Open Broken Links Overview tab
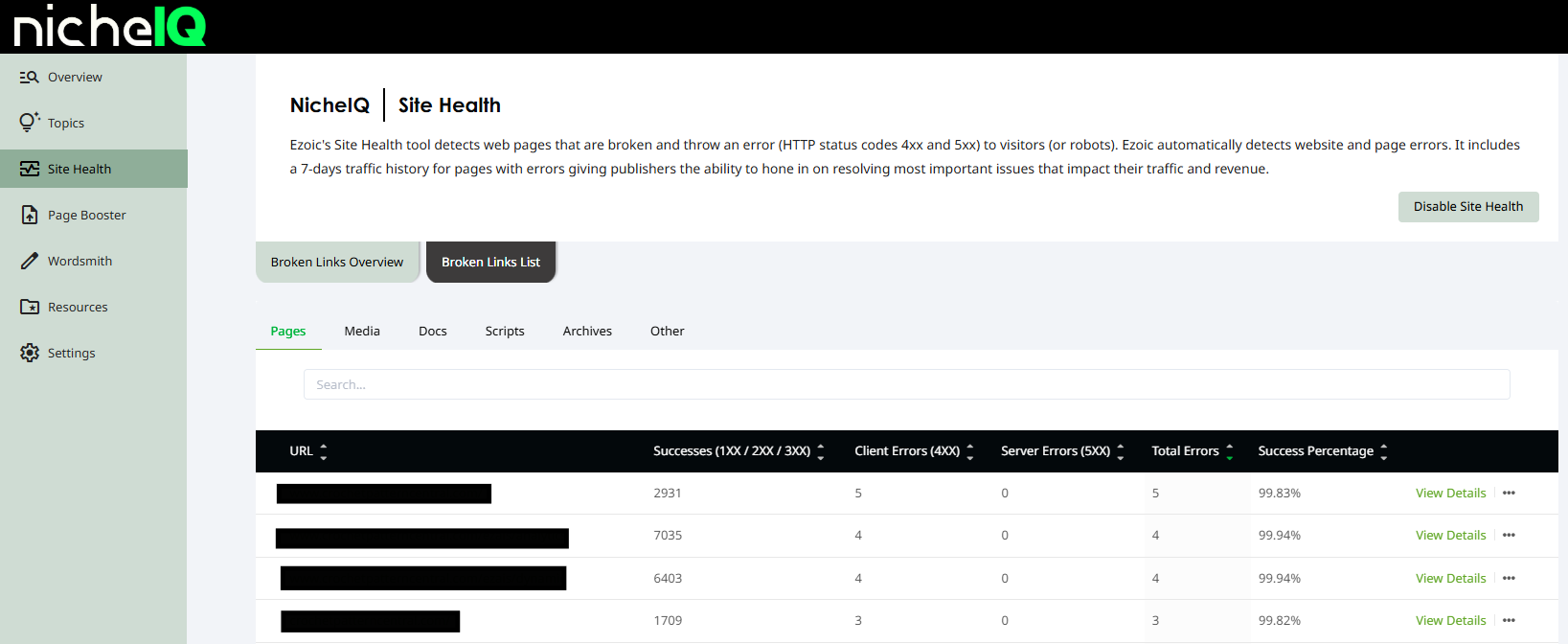1568x644 pixels. [x=337, y=263]
